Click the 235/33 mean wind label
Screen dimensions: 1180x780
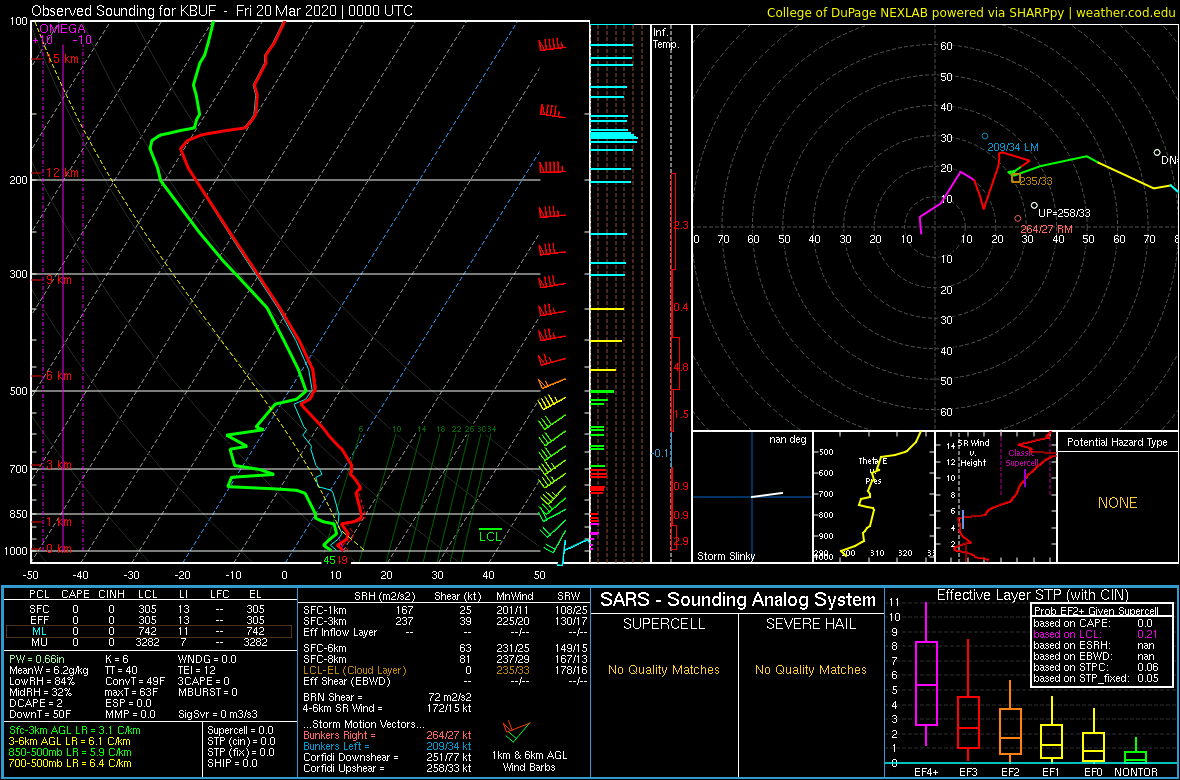1036,181
